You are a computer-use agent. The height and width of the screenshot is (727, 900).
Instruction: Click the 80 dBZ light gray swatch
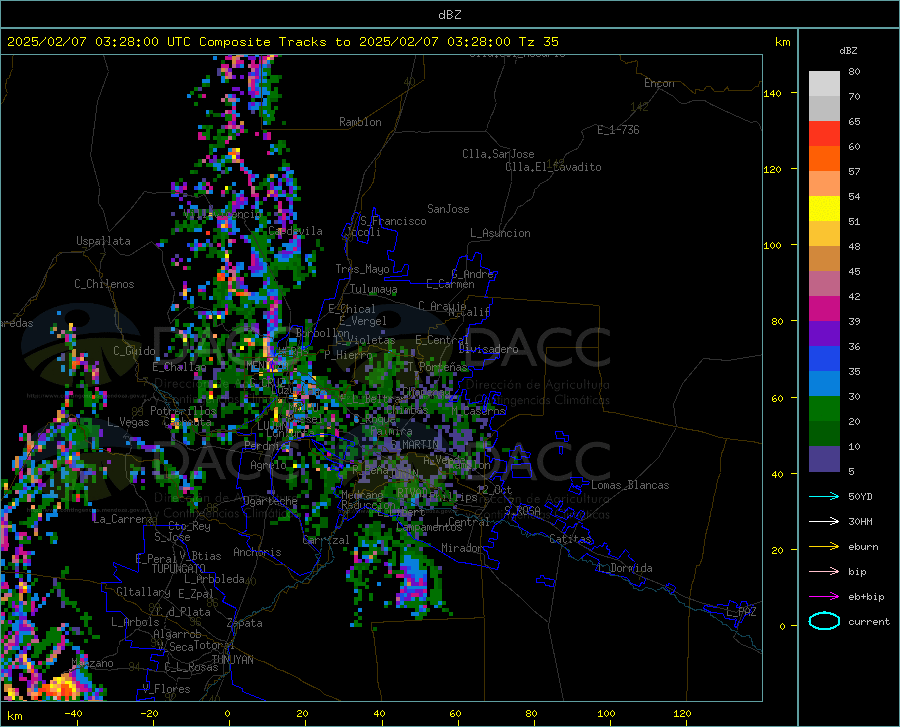coord(824,83)
